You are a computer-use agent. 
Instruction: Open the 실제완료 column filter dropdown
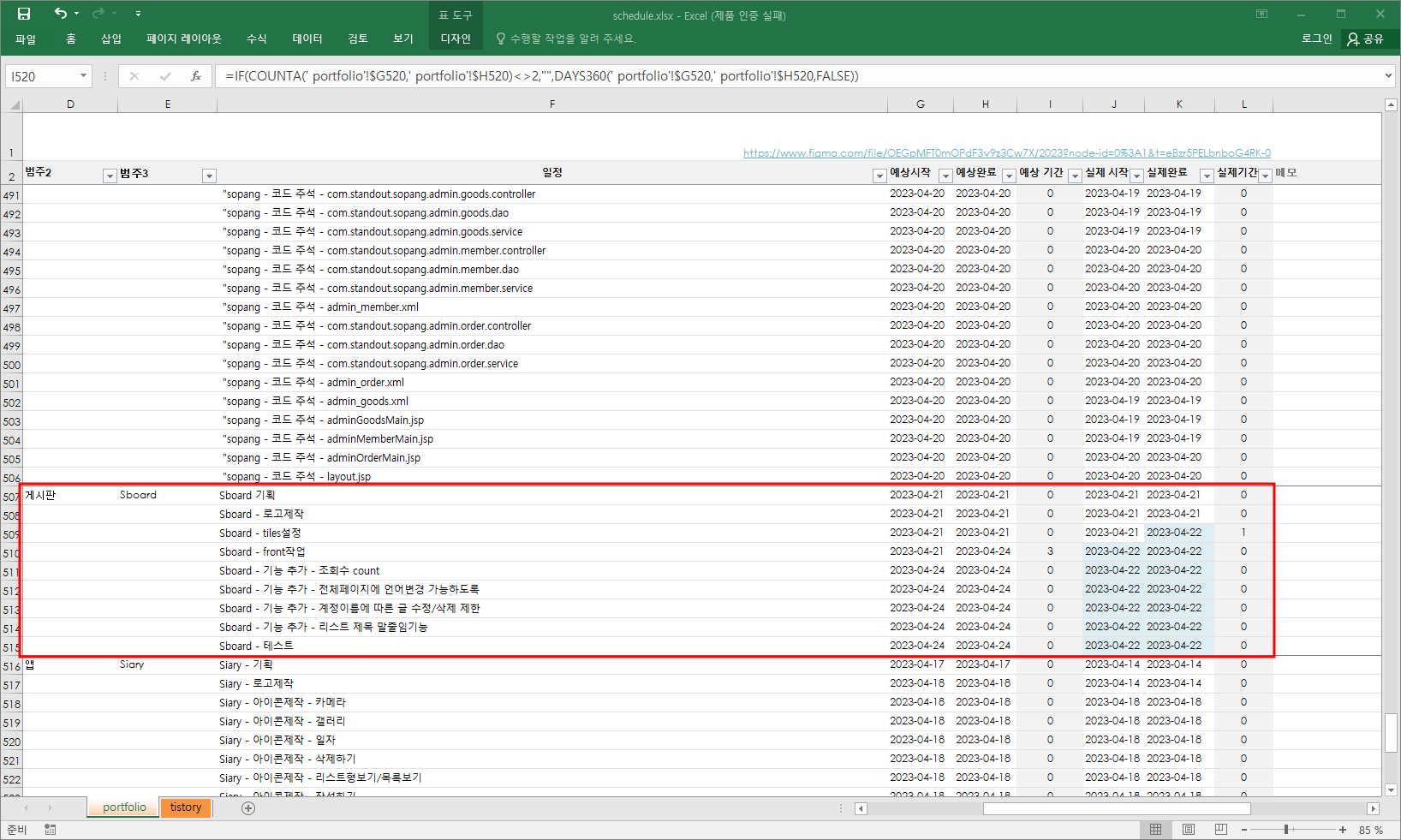point(1207,176)
